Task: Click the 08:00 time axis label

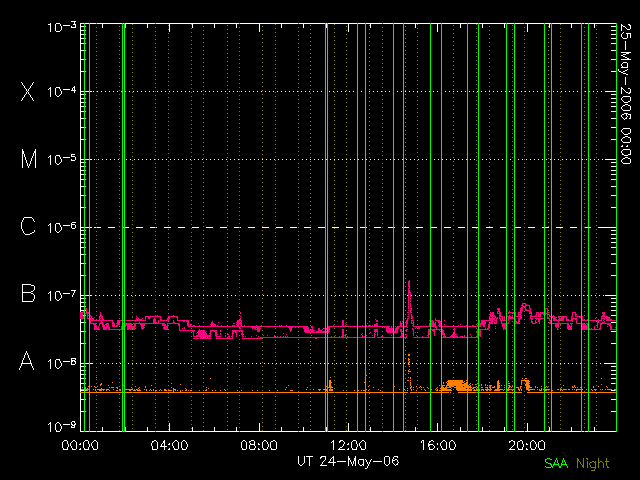Action: [x=259, y=445]
